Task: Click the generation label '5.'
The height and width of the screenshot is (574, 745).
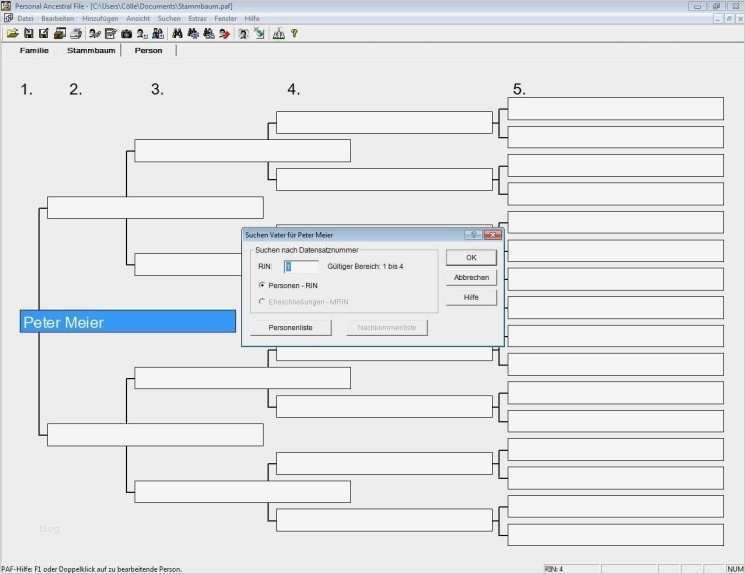Action: click(x=519, y=89)
